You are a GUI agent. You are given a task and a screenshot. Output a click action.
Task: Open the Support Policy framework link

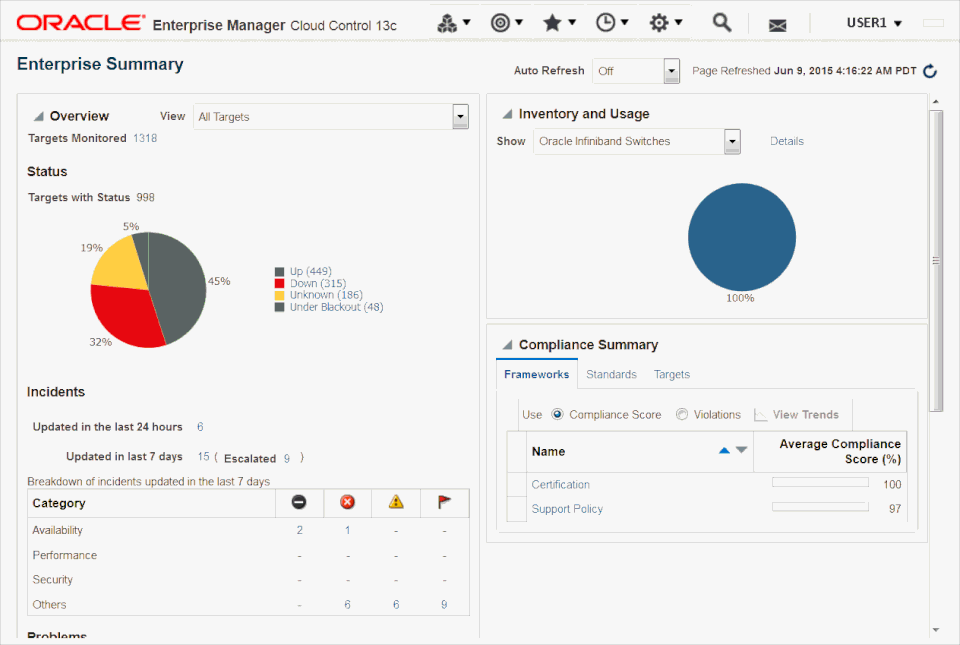pyautogui.click(x=567, y=509)
